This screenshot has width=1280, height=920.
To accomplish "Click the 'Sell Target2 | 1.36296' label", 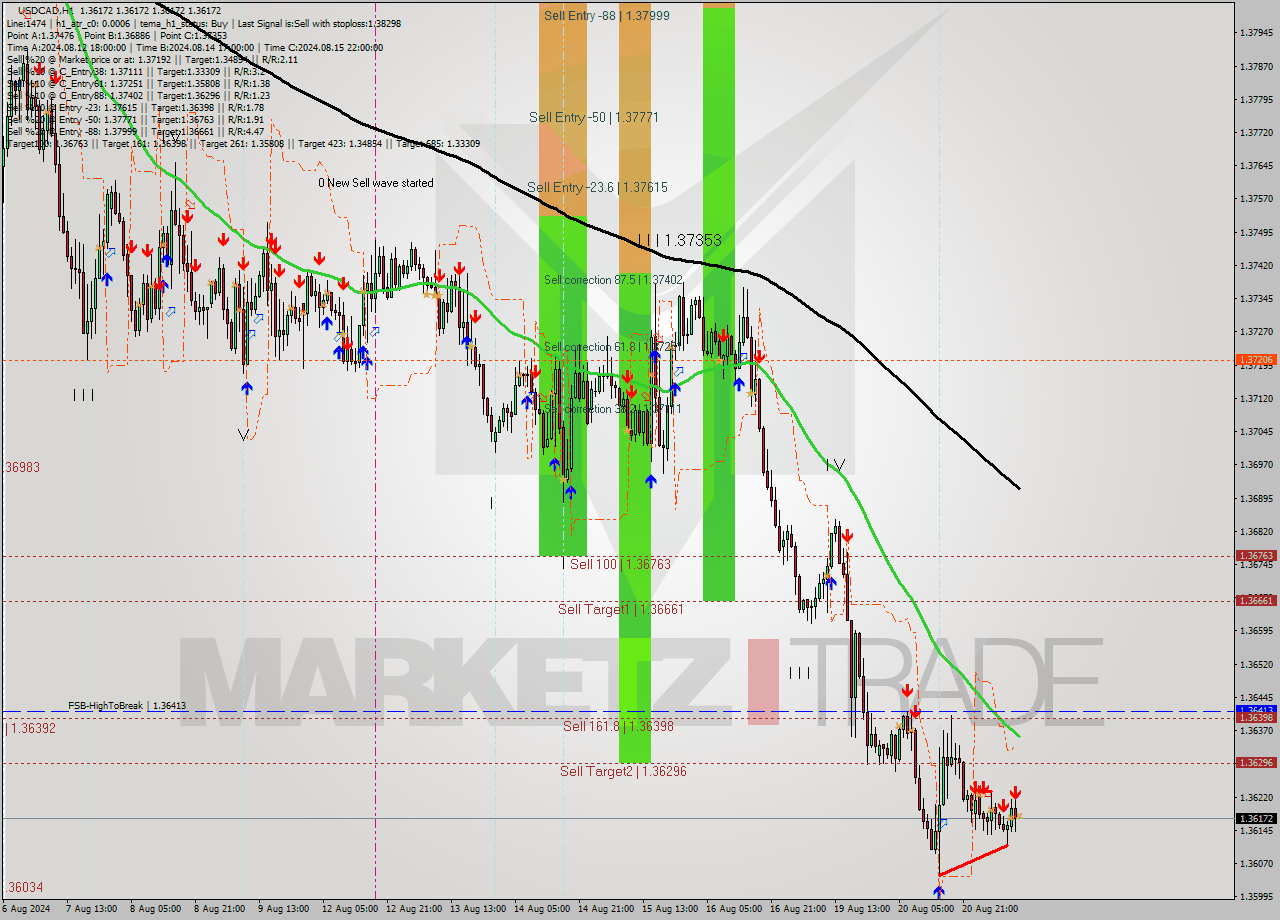I will coord(623,771).
